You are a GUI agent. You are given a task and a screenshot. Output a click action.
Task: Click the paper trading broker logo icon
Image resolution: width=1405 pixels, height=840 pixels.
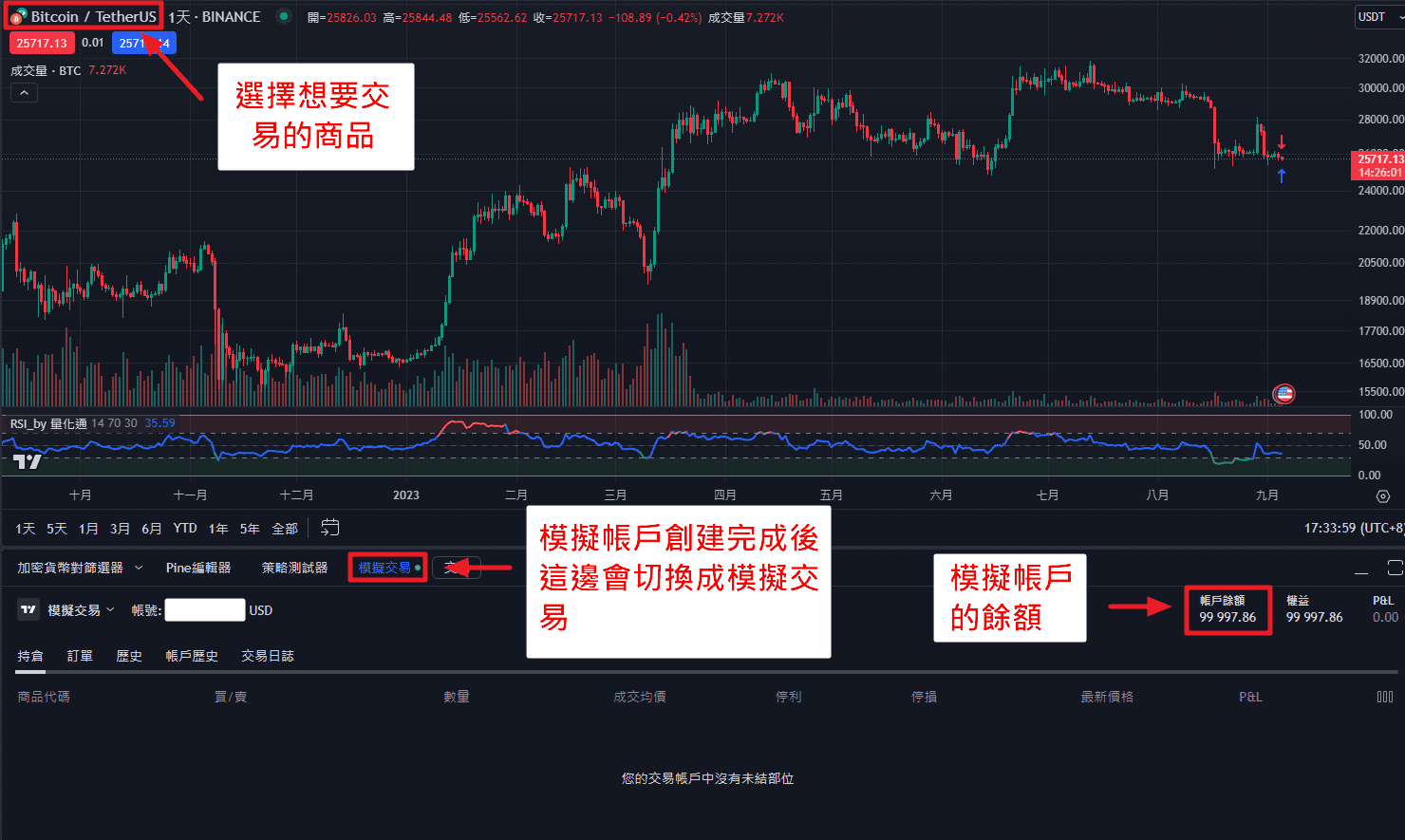pyautogui.click(x=28, y=610)
